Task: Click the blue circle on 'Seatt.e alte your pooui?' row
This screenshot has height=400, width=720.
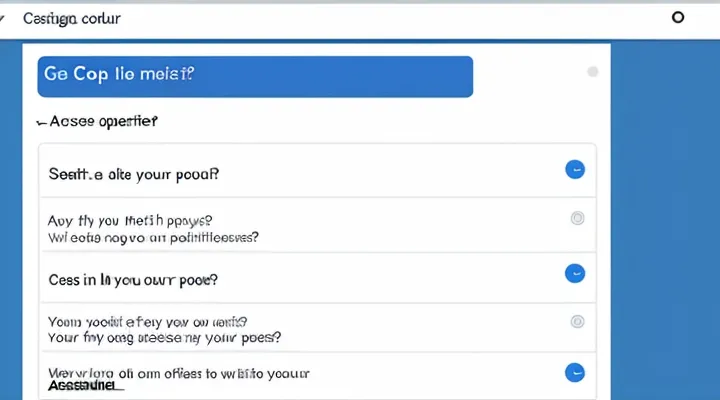Action: coord(574,170)
